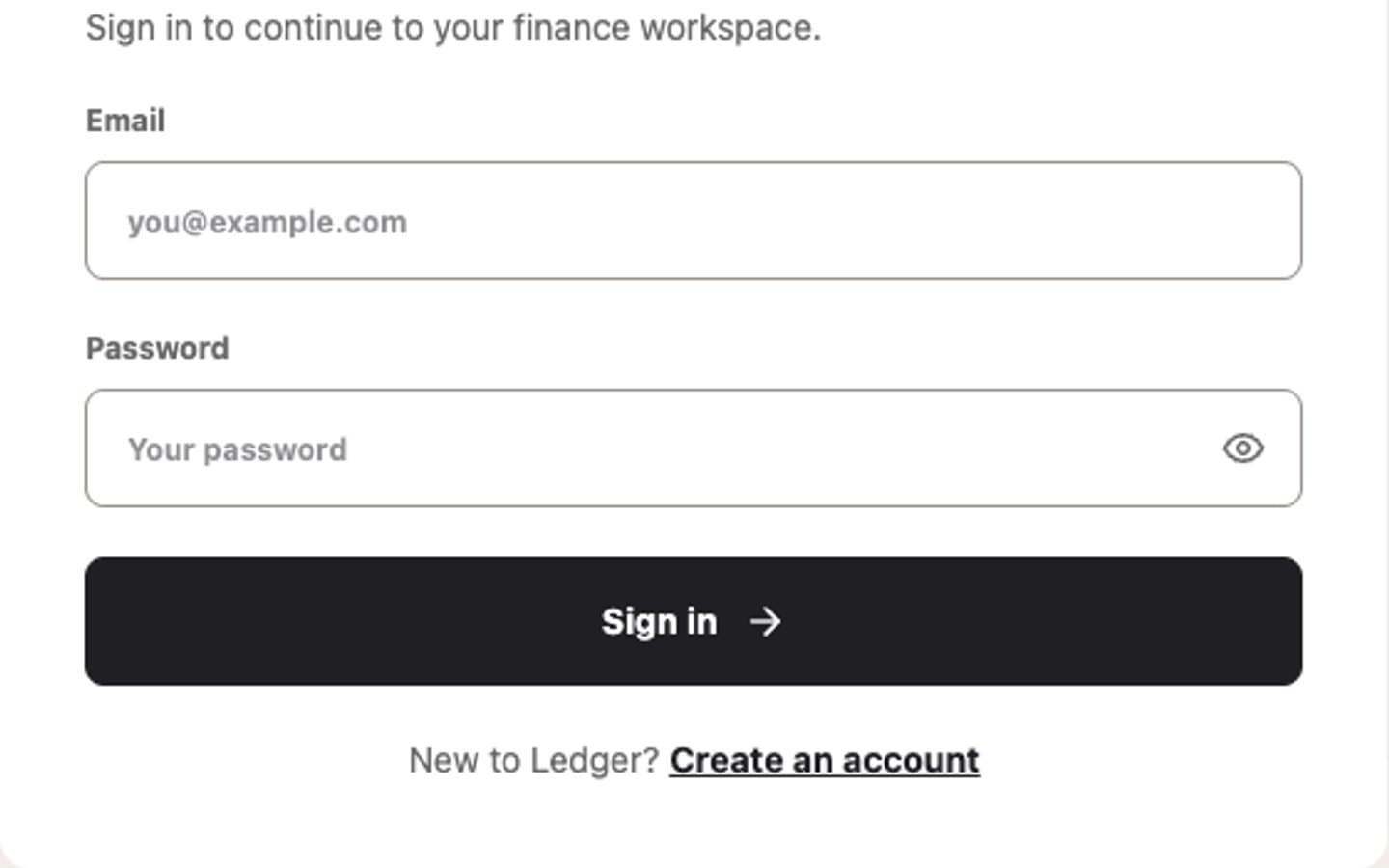This screenshot has width=1389, height=868.
Task: Click the 'Sign in' text on dark button
Action: click(x=660, y=622)
